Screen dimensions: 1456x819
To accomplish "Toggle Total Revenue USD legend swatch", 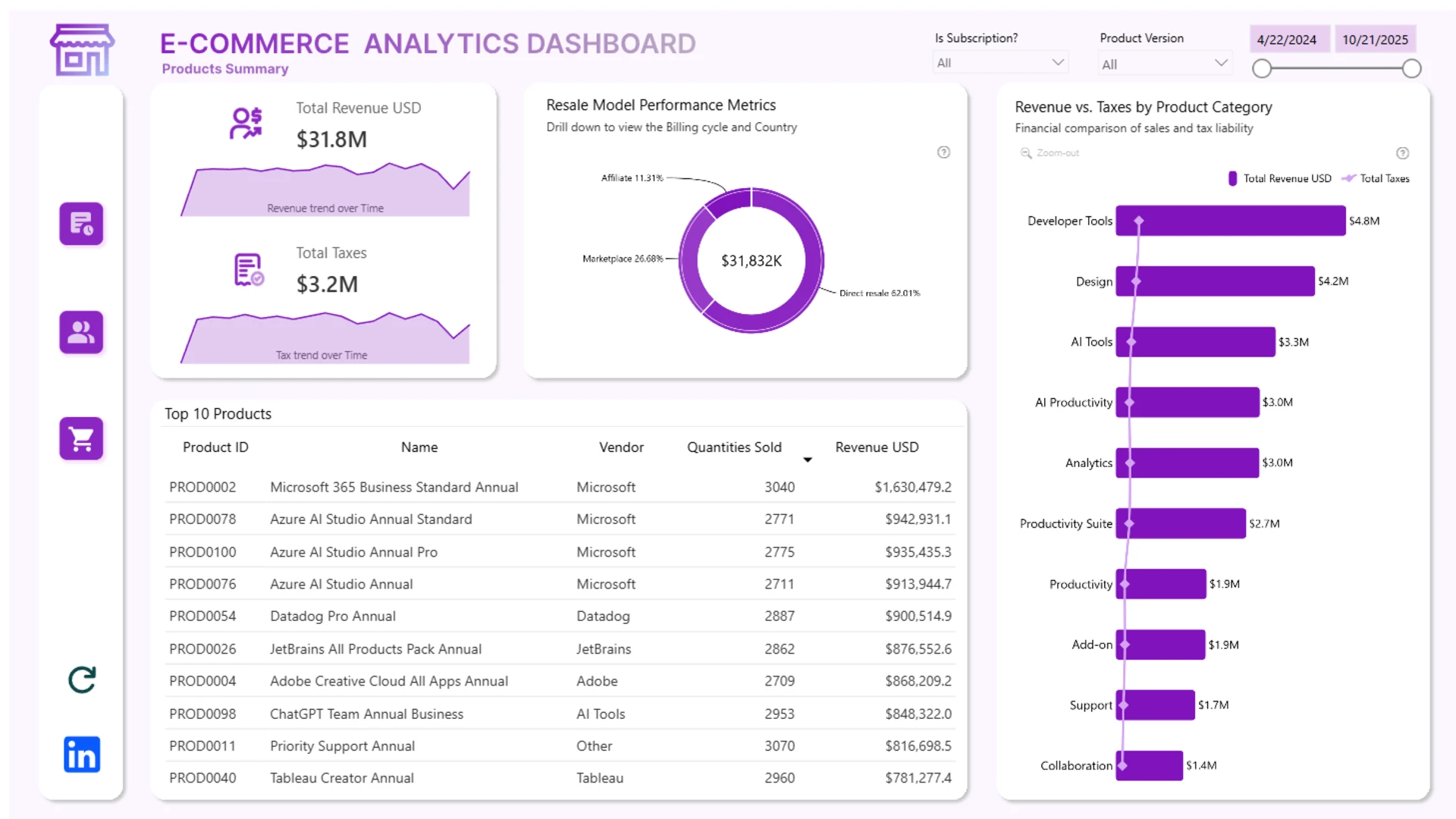I will [x=1232, y=179].
